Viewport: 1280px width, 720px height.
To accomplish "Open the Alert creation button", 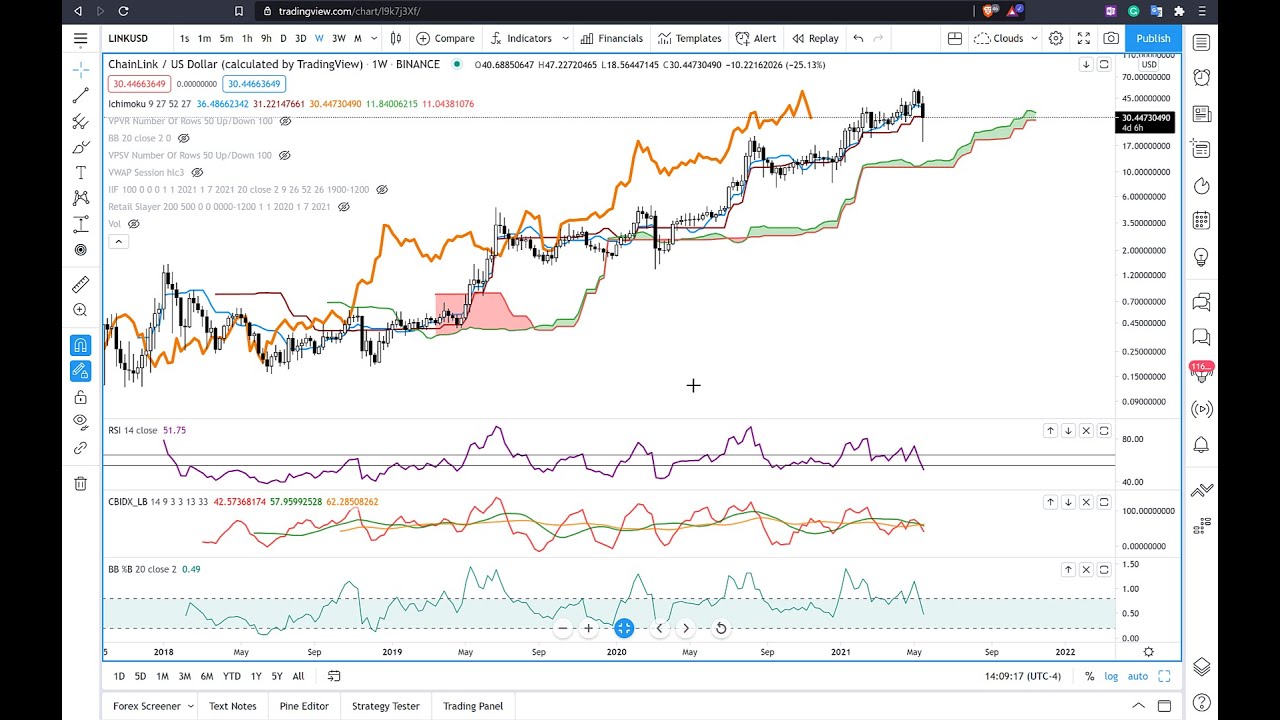I will [756, 38].
